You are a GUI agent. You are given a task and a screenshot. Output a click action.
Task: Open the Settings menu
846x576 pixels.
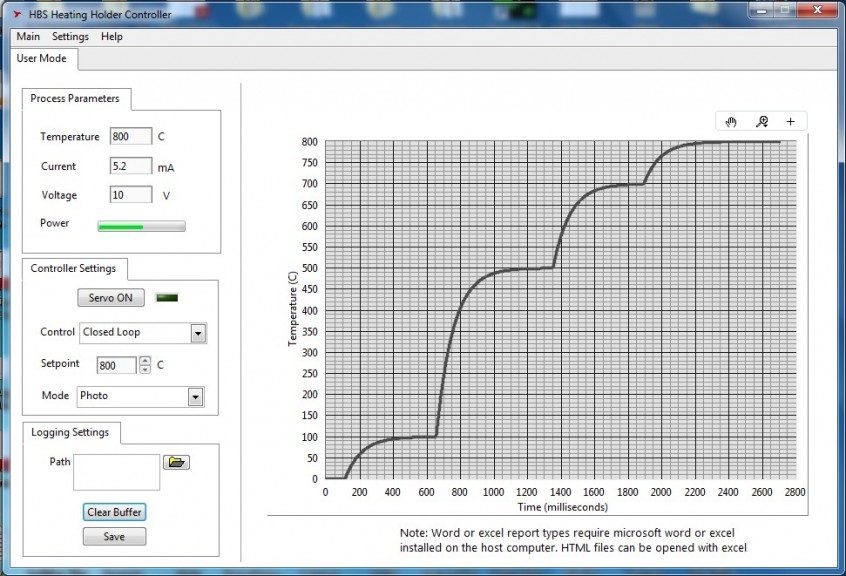[x=70, y=36]
